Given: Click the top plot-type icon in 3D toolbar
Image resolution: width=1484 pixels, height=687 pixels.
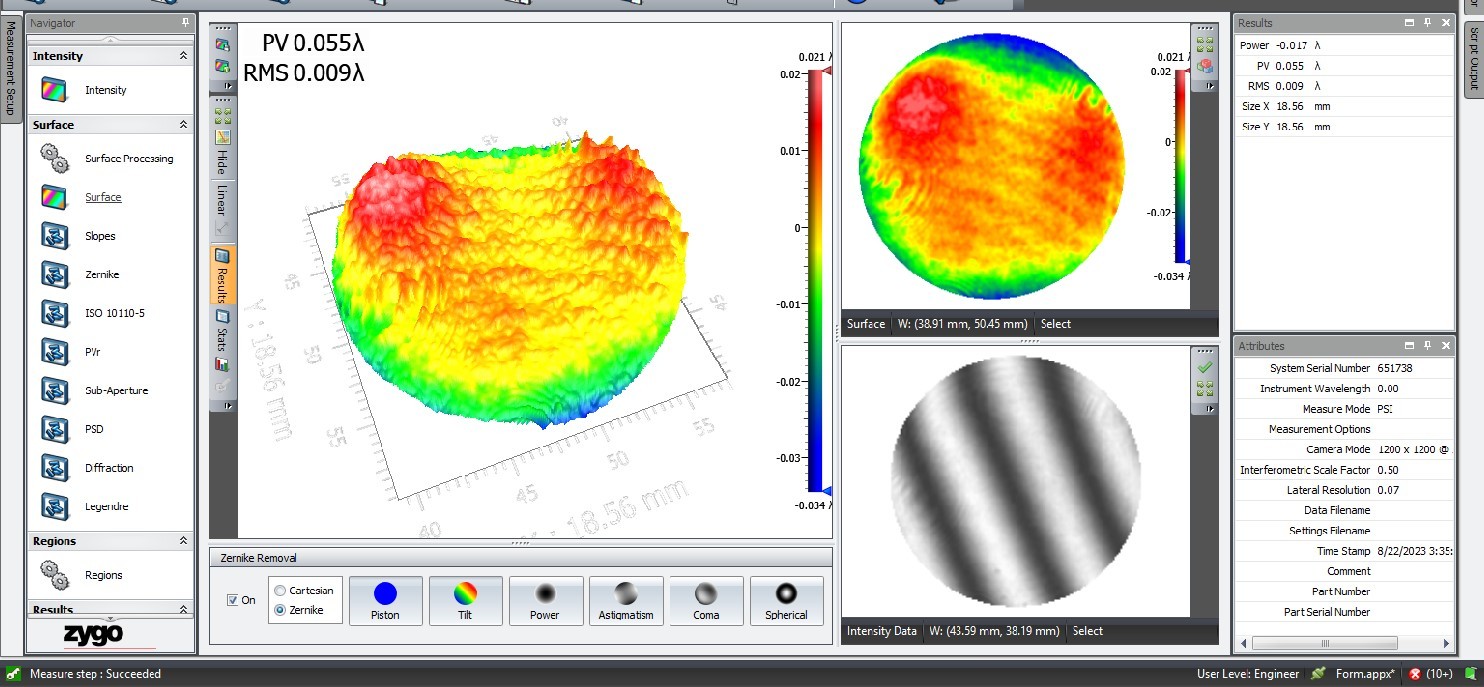Looking at the screenshot, I should pyautogui.click(x=222, y=45).
